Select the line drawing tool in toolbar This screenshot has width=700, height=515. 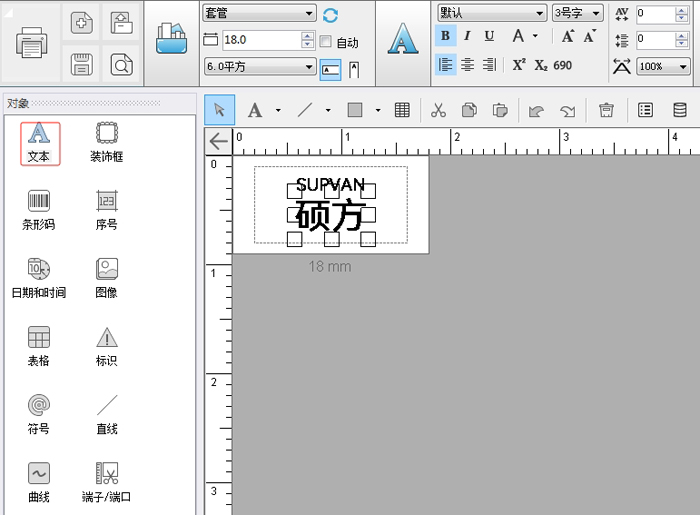(x=306, y=110)
